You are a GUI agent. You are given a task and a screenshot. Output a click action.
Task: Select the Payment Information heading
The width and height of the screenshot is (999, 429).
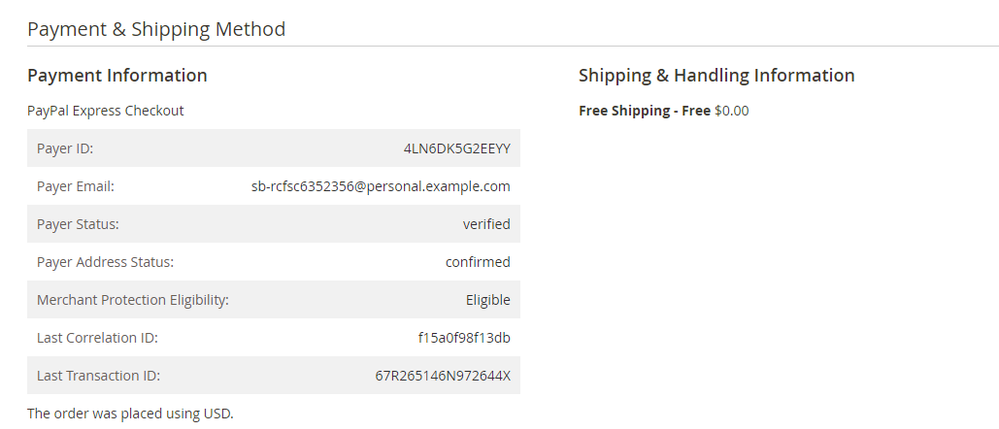[x=117, y=75]
